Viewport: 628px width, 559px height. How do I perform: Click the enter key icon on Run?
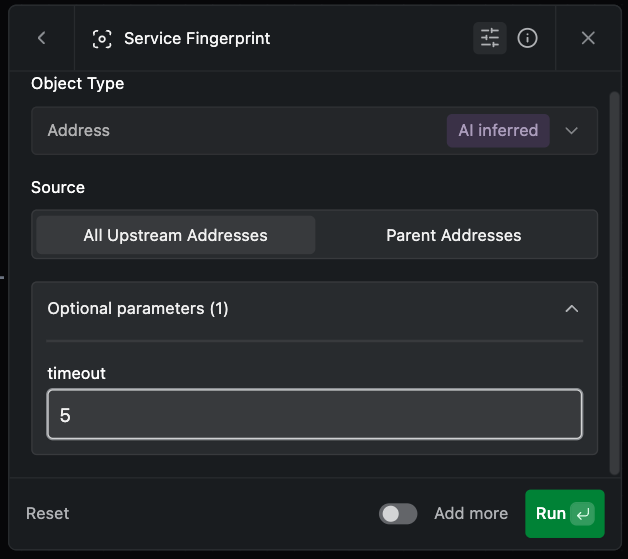coord(584,514)
